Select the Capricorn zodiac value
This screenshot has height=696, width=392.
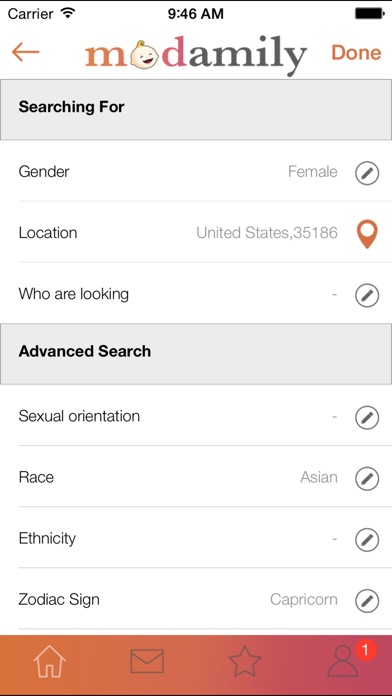(304, 600)
